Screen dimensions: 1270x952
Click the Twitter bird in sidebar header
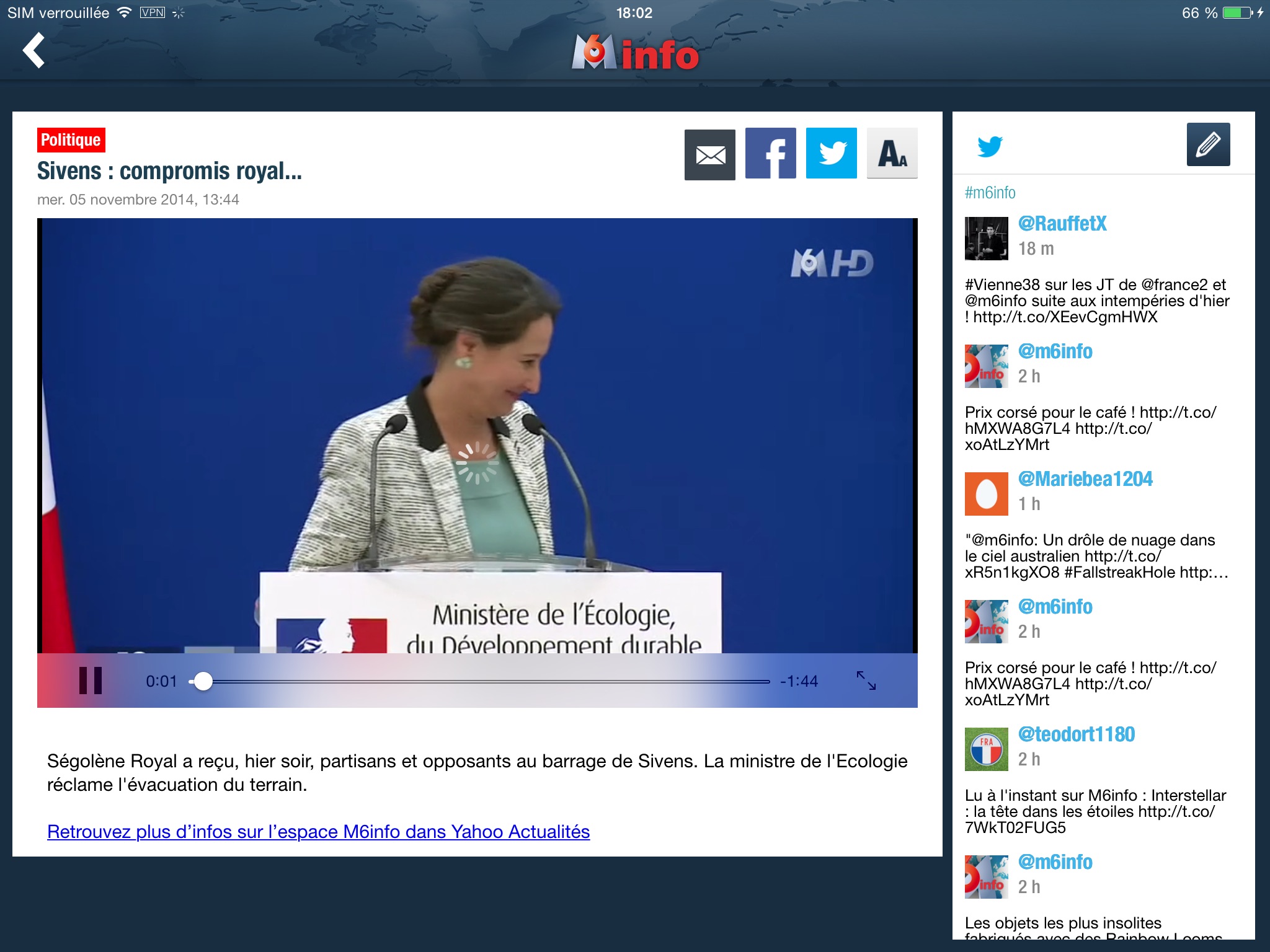coord(990,146)
